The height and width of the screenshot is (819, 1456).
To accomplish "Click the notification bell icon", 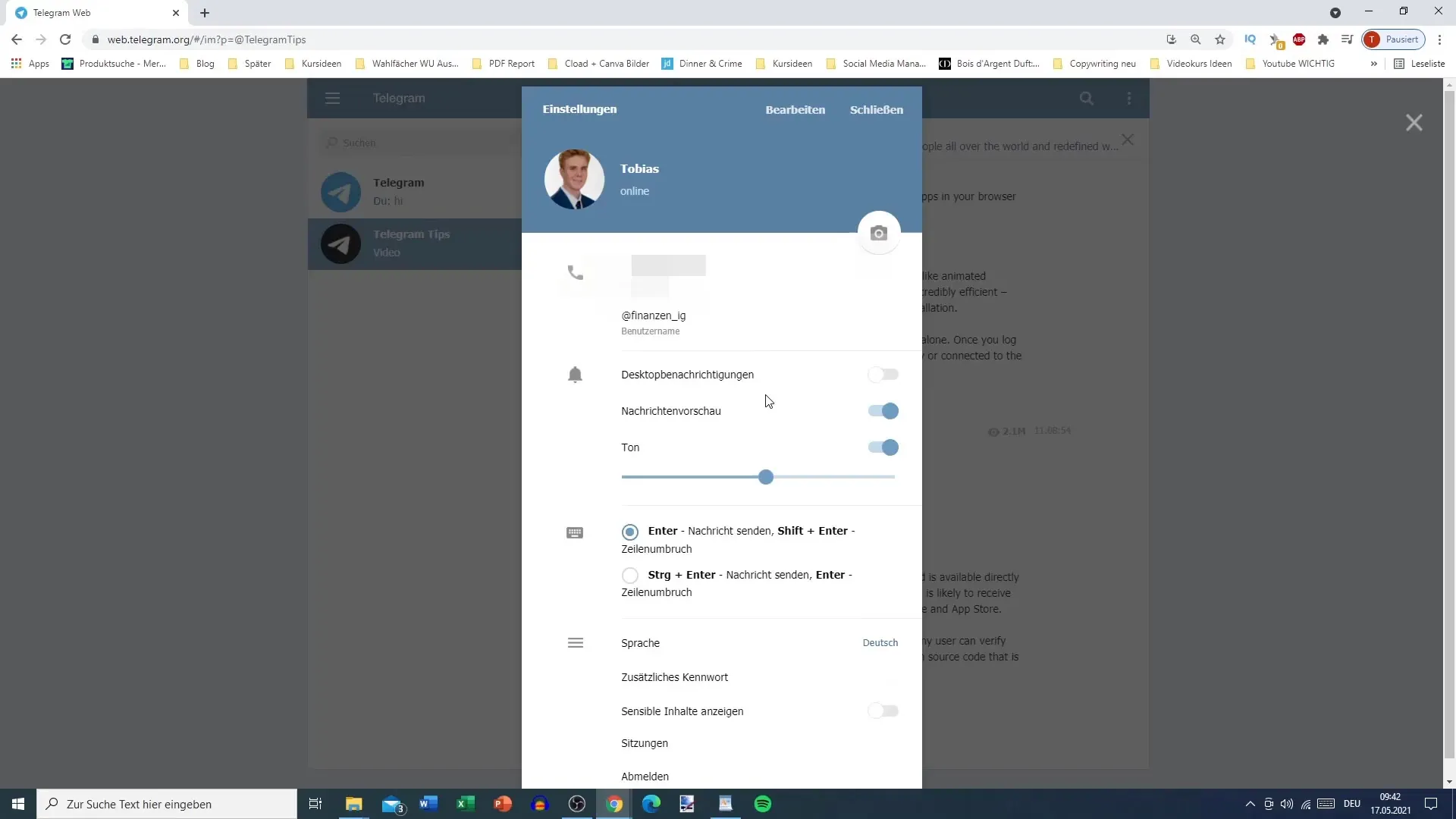I will (576, 375).
